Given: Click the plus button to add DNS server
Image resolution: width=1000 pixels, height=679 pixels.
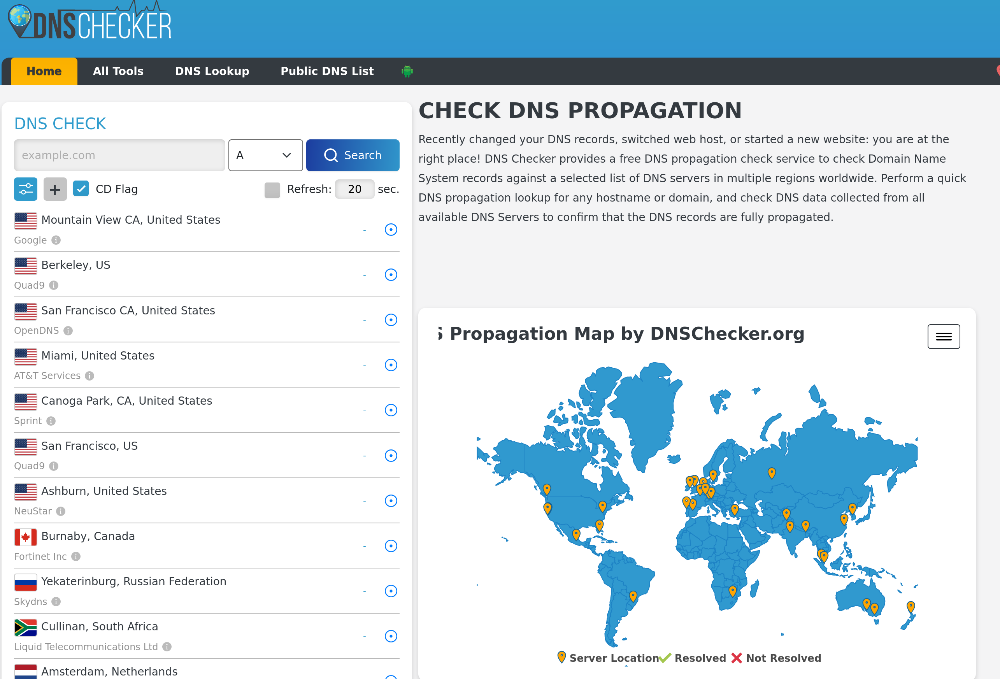Looking at the screenshot, I should pos(55,189).
